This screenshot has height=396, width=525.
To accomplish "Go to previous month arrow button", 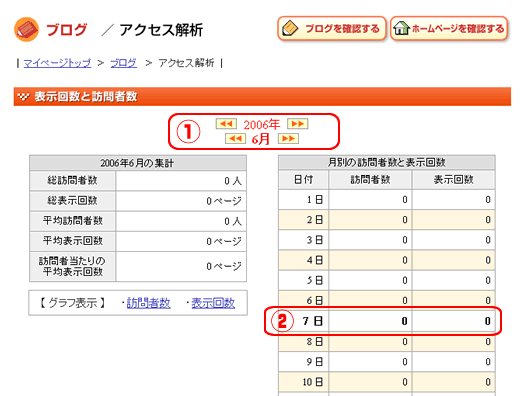I will coord(235,138).
